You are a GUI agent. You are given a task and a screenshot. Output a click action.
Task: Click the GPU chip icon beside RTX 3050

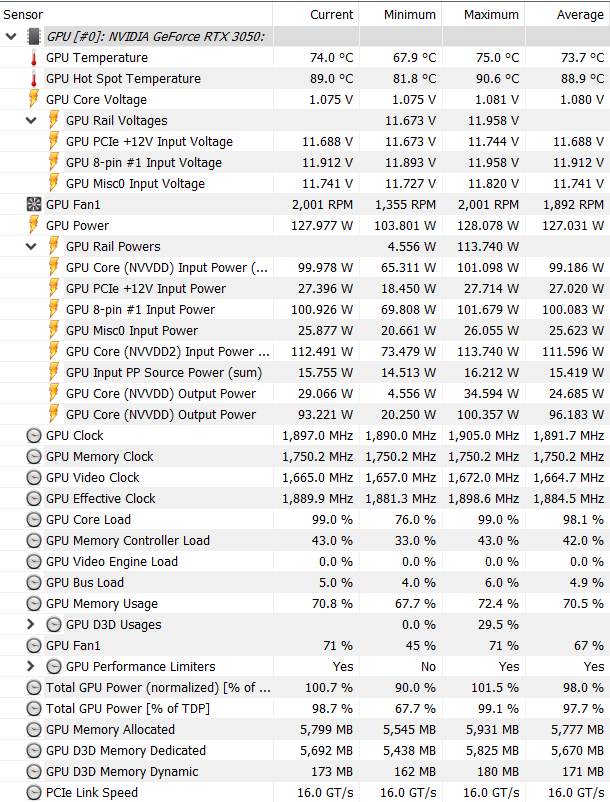tap(34, 36)
